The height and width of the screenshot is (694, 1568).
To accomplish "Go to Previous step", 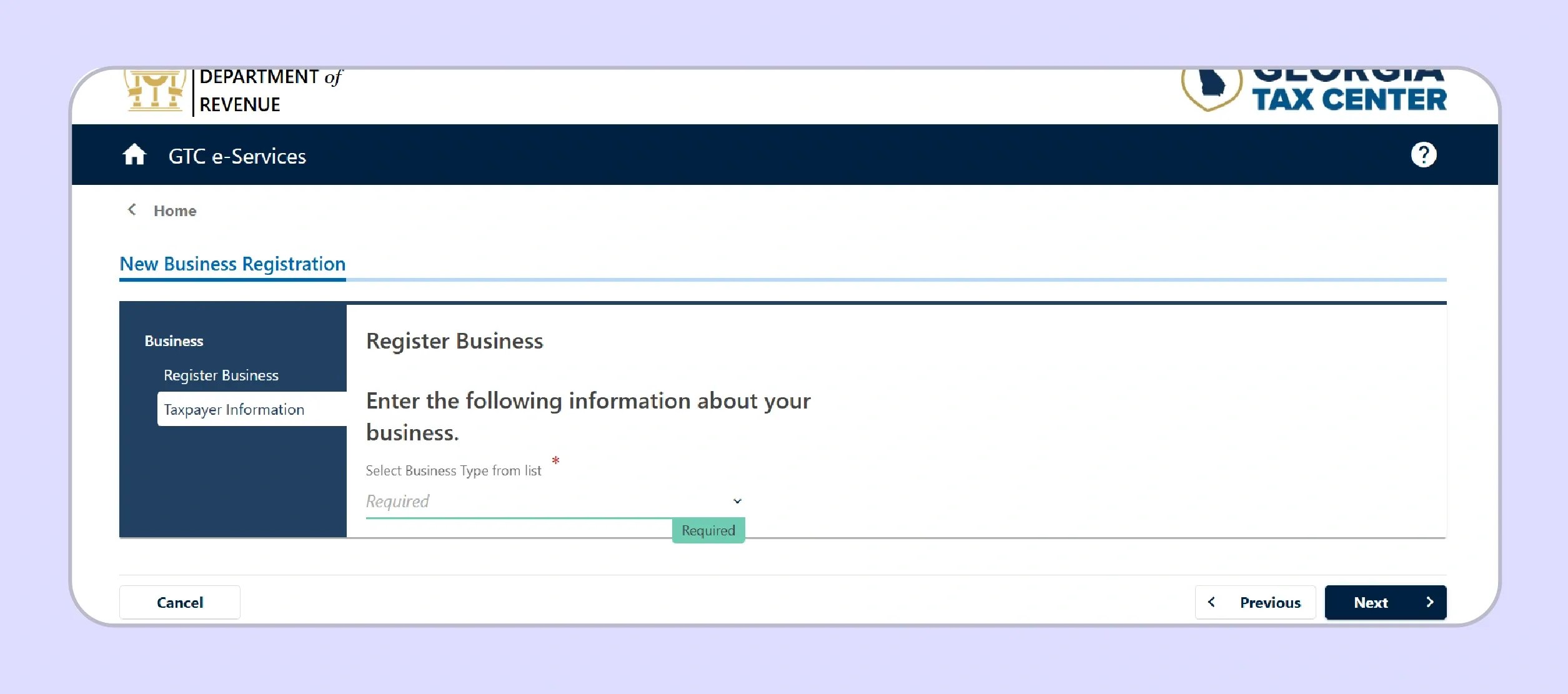I will point(1256,603).
